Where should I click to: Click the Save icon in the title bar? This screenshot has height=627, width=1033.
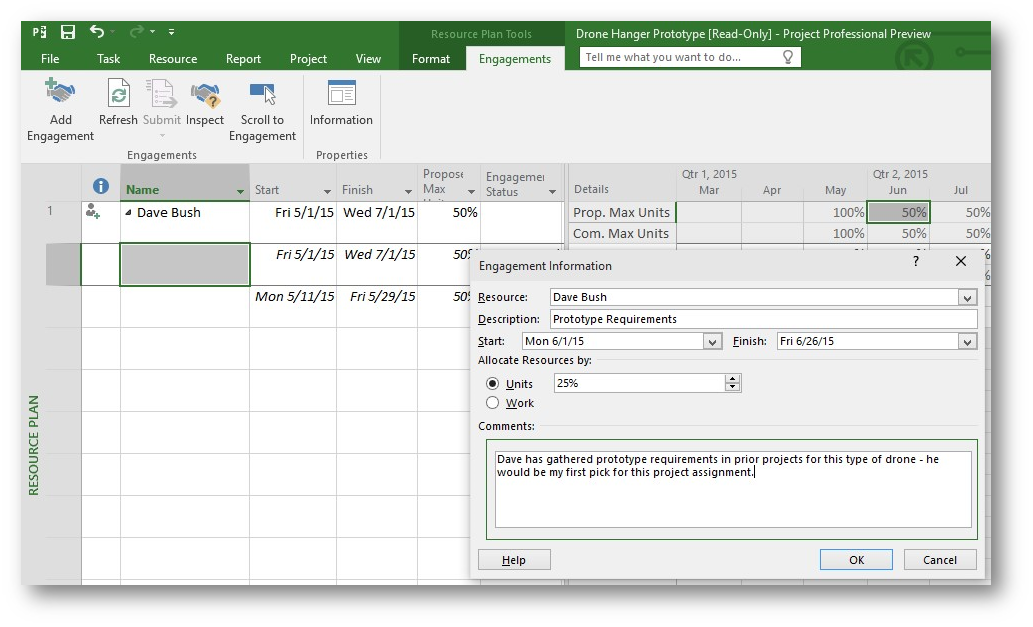pos(67,32)
